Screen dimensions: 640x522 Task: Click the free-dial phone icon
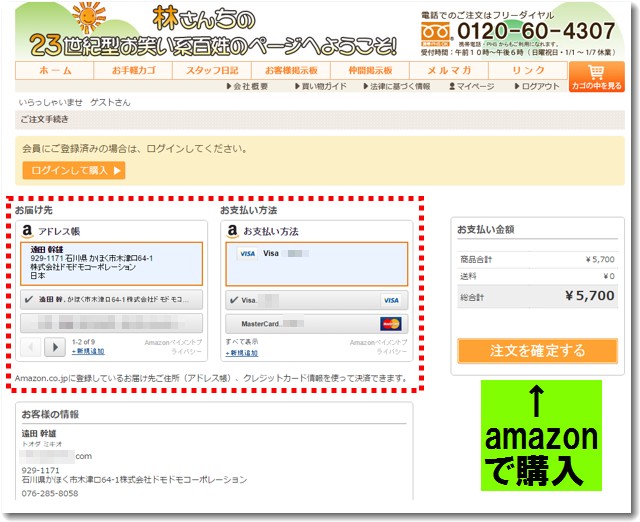coord(436,34)
